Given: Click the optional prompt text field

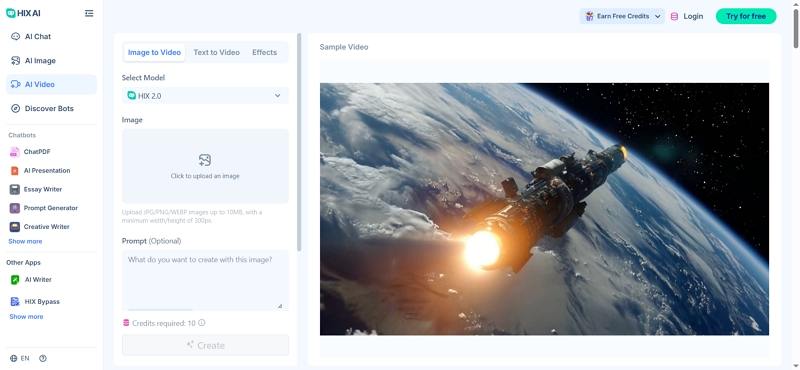Looking at the screenshot, I should pyautogui.click(x=205, y=280).
